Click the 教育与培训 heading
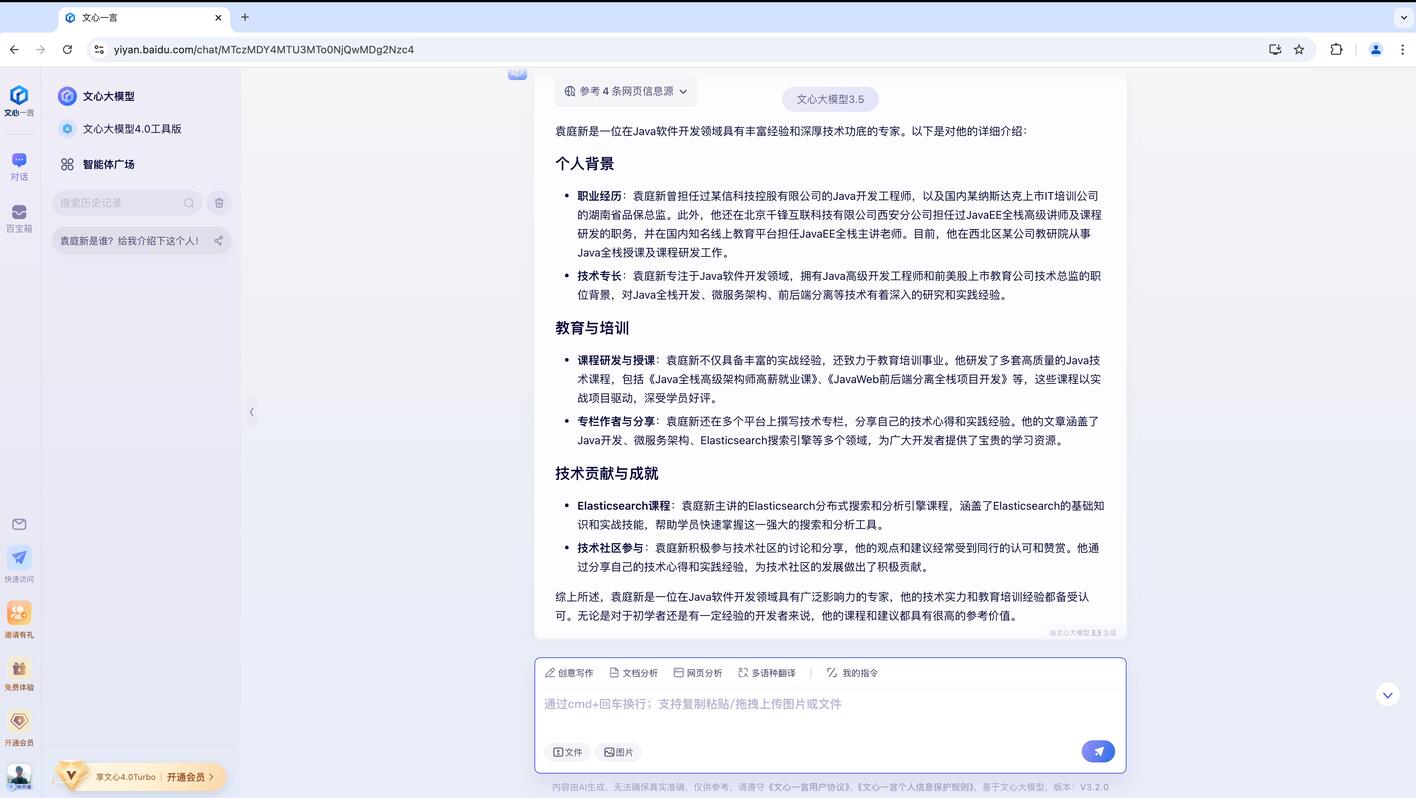Viewport: 1416px width, 798px height. (x=592, y=328)
